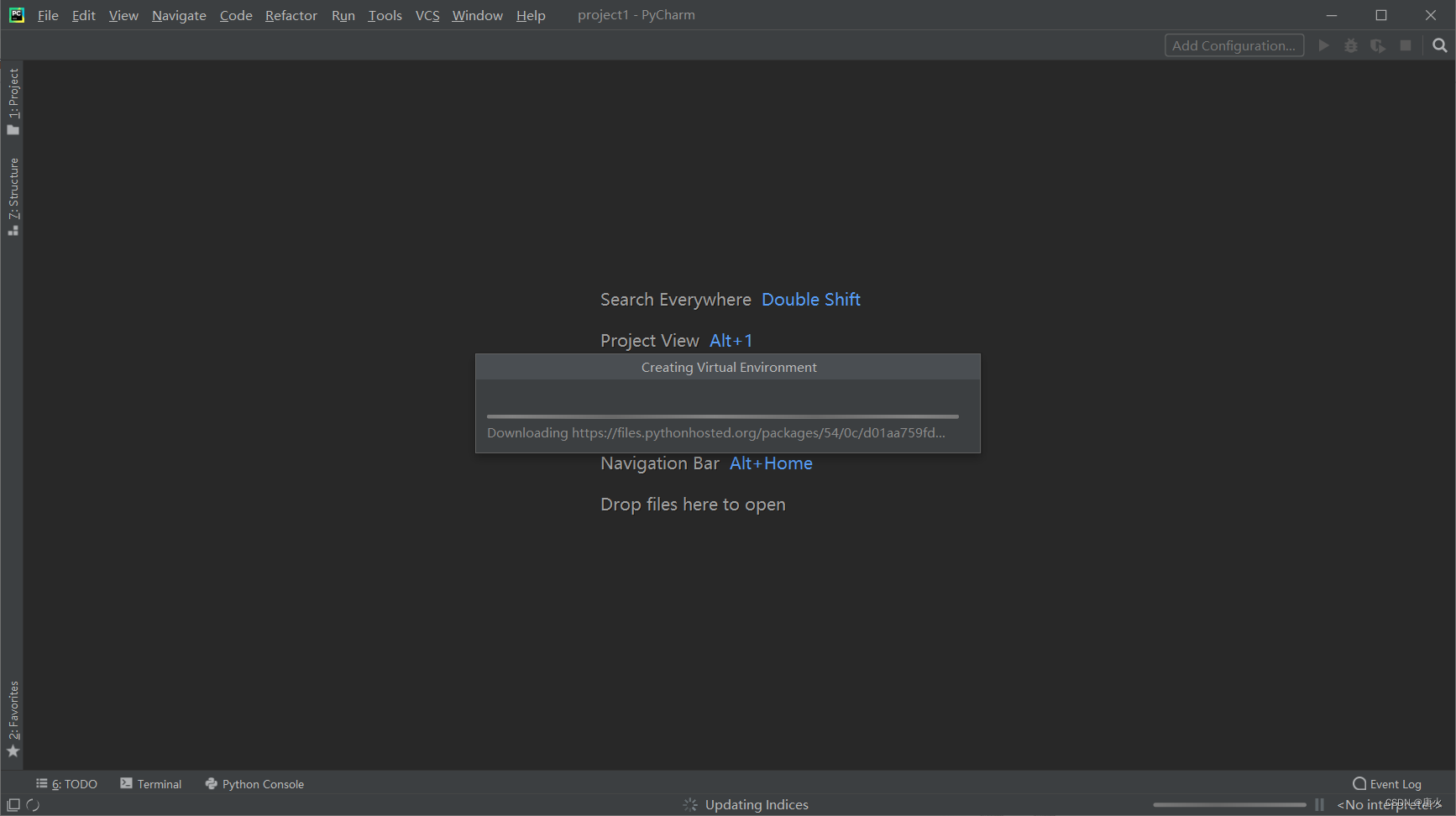Screen dimensions: 1456x816
Task: Open the Refactor menu
Action: pos(291,15)
